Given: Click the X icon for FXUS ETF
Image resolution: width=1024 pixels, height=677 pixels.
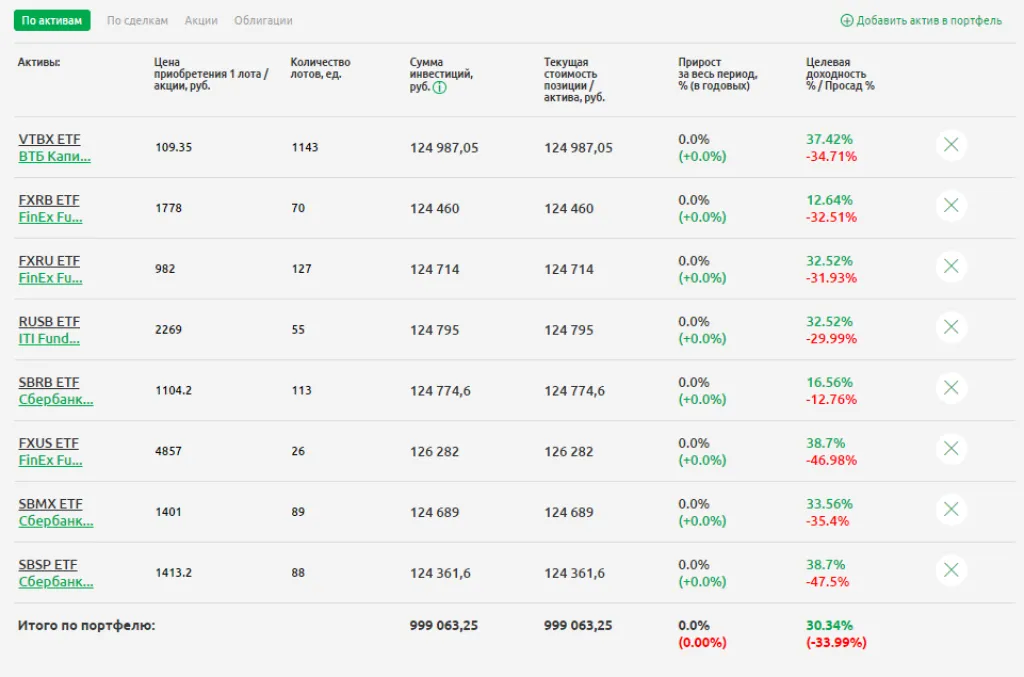Looking at the screenshot, I should (951, 449).
